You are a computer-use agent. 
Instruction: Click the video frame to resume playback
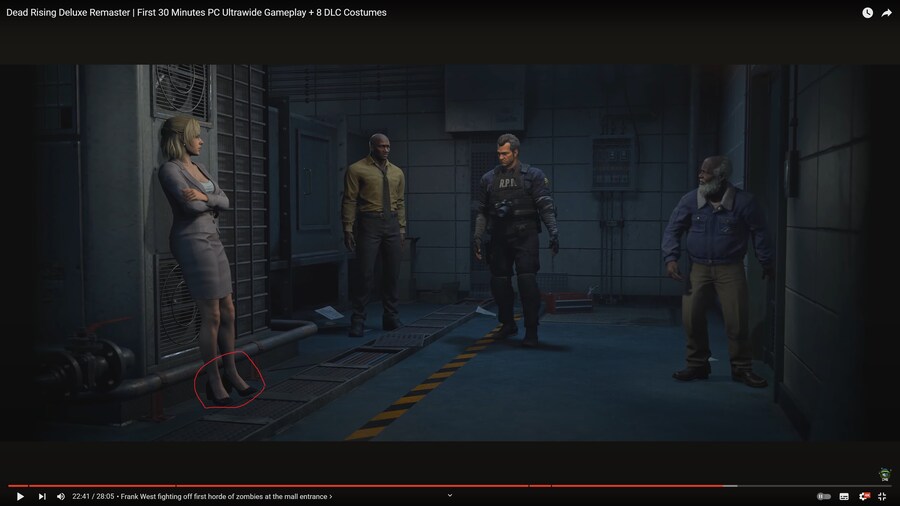(450, 252)
